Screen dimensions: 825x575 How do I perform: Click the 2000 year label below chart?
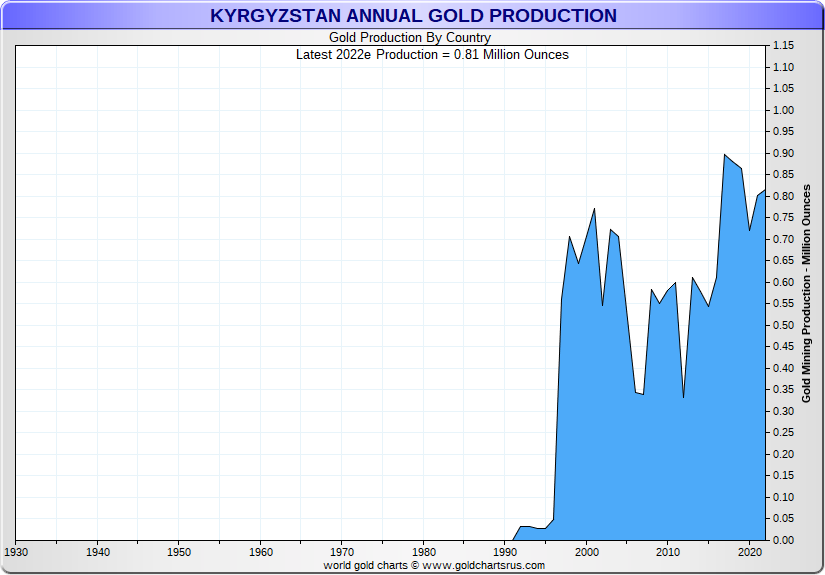point(586,552)
